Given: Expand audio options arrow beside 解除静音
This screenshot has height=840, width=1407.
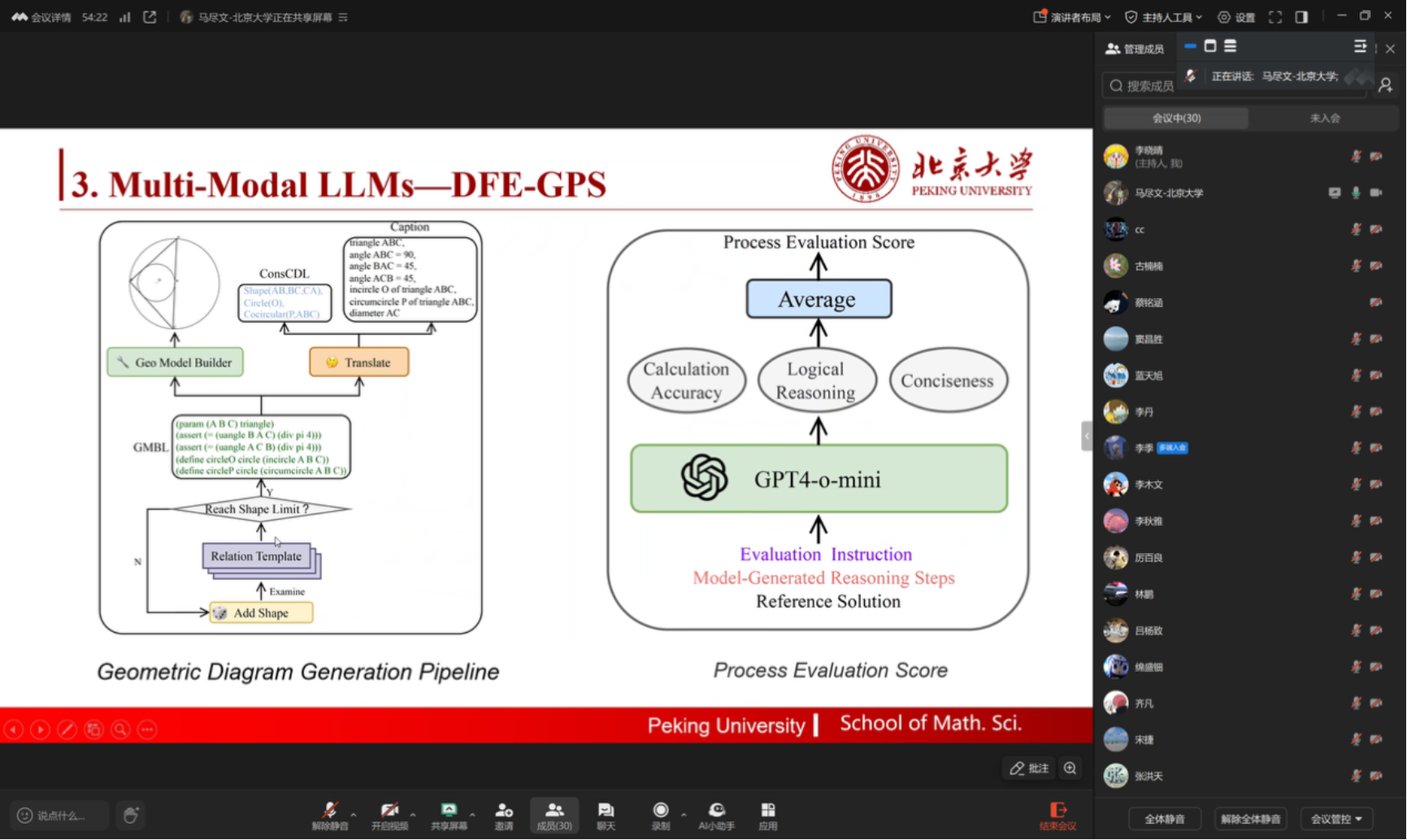Looking at the screenshot, I should tap(354, 814).
